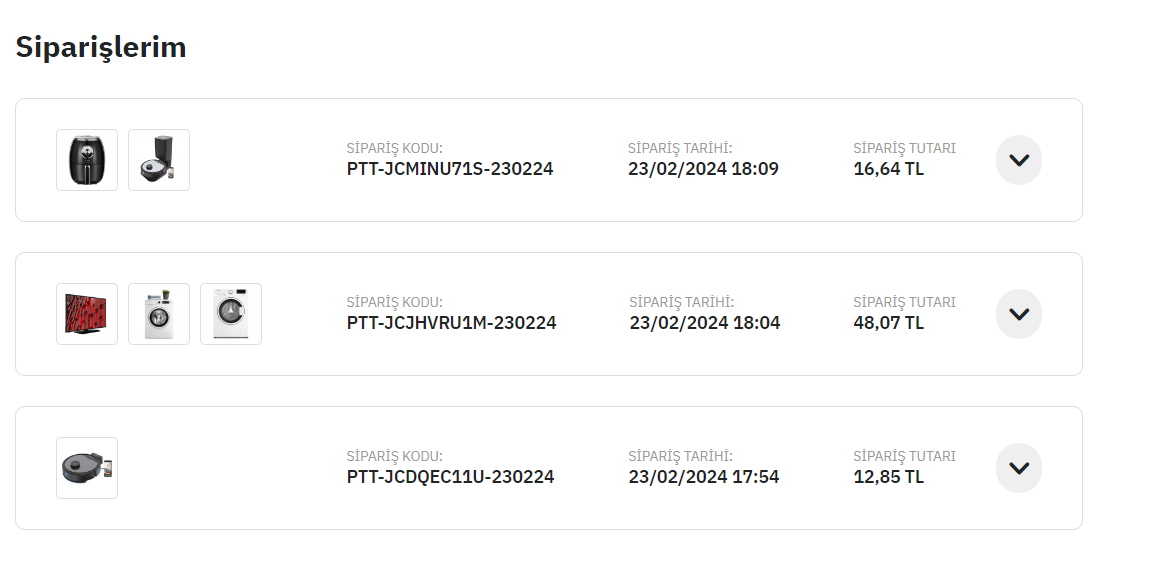Image resolution: width=1150 pixels, height=563 pixels.
Task: Click the air fryer product thumbnail
Action: (87, 160)
